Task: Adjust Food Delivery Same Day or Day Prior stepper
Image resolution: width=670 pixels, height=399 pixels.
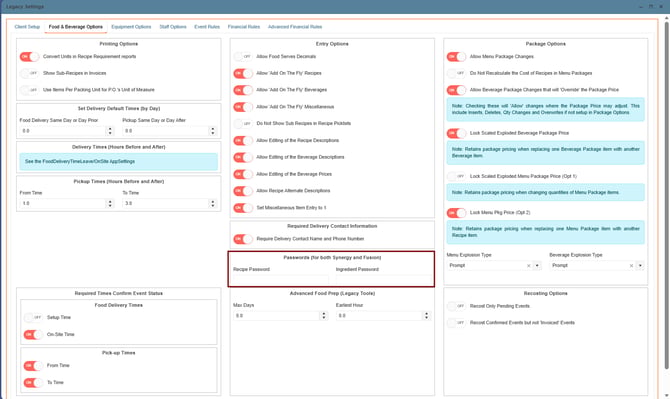Action: [110, 131]
